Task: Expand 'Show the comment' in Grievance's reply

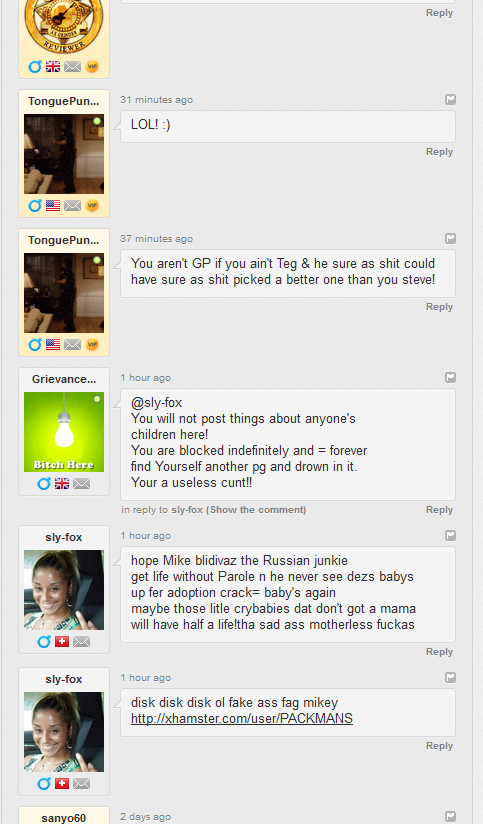Action: pos(256,510)
